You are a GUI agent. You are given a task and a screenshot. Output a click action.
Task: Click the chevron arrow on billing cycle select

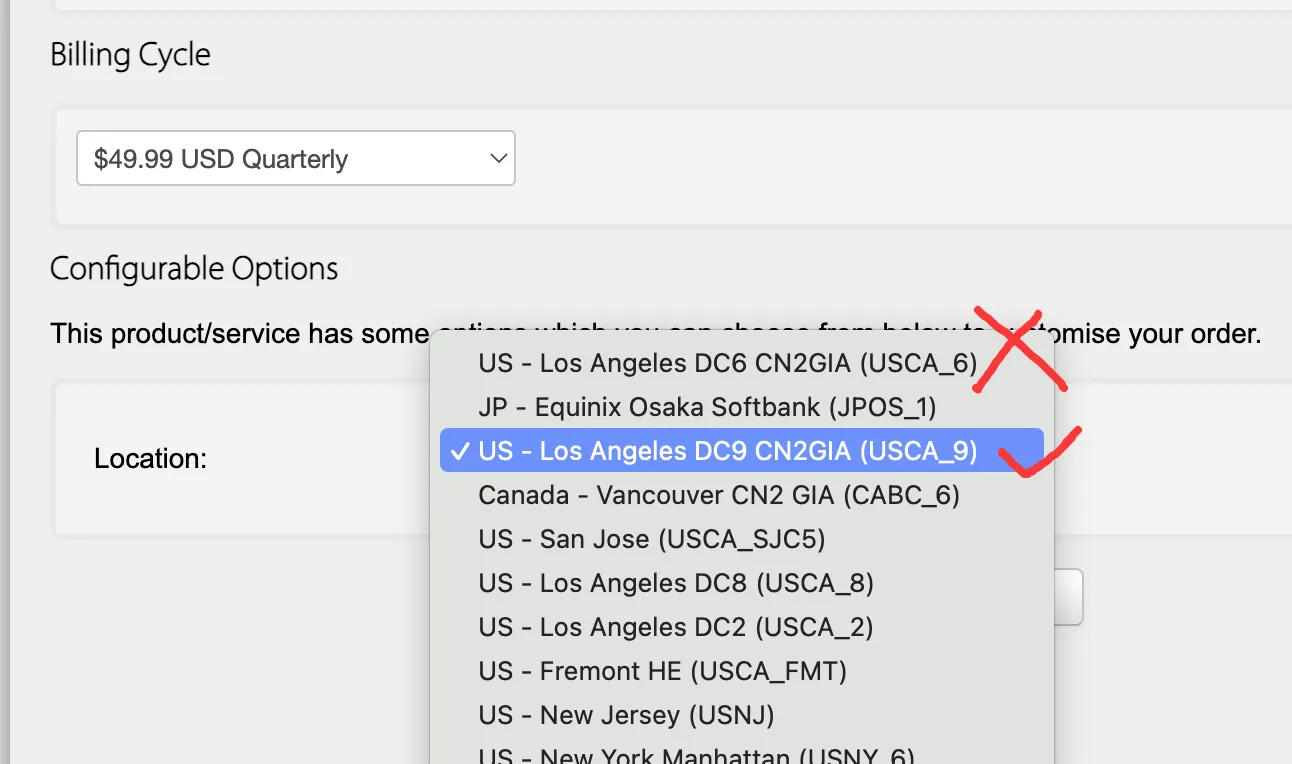tap(497, 158)
